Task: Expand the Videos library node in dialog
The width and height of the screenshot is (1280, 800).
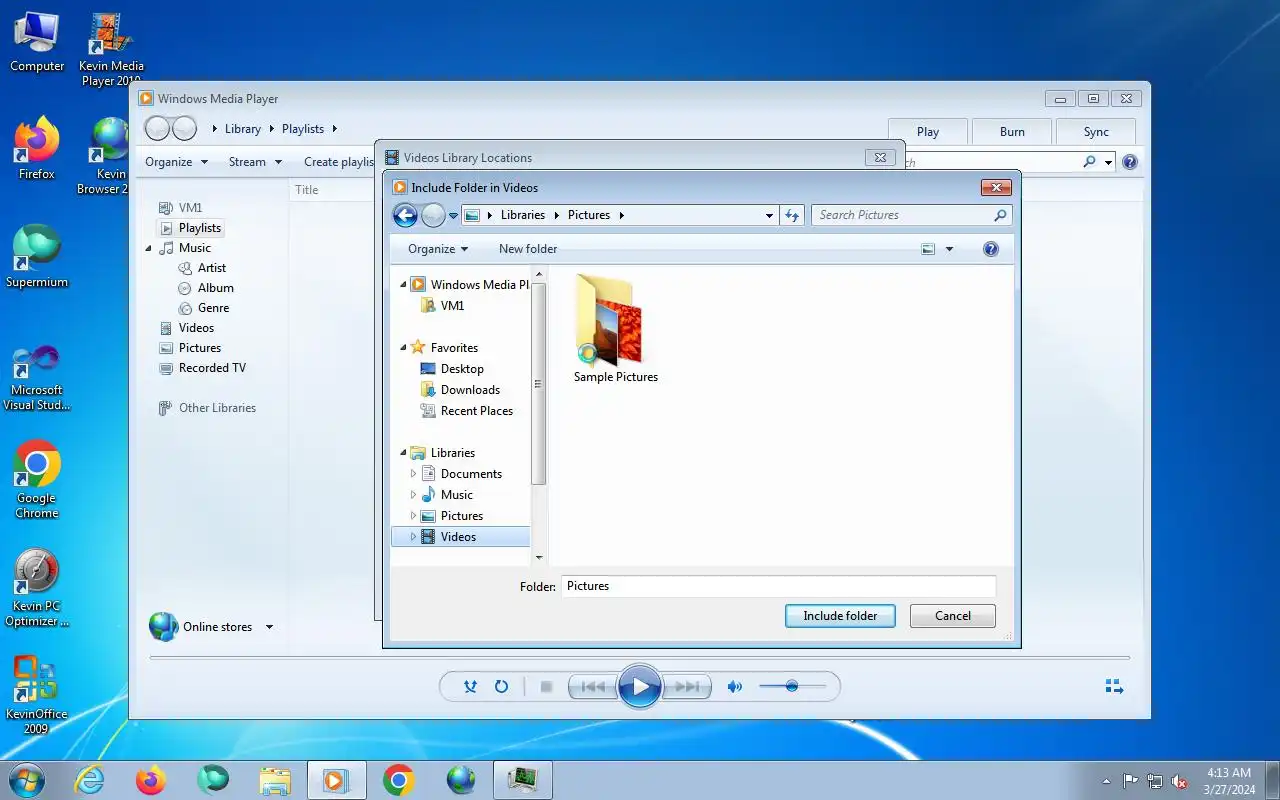Action: click(413, 537)
